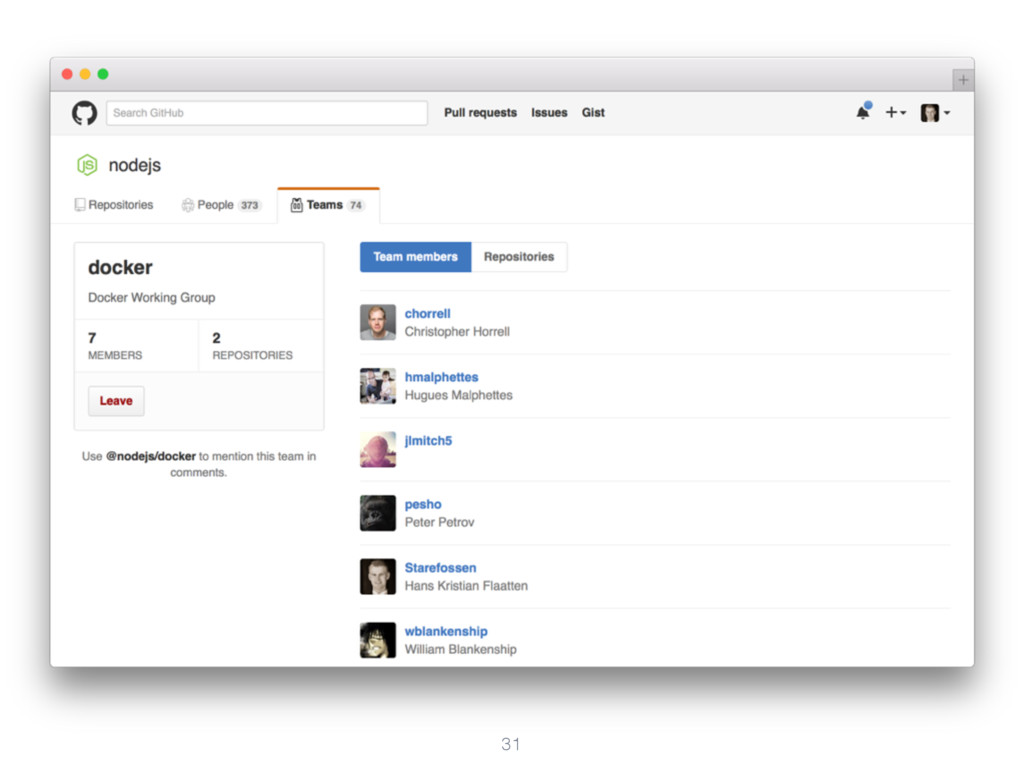Image resolution: width=1024 pixels, height=768 pixels.
Task: Click the Teams jersey icon
Action: [296, 205]
